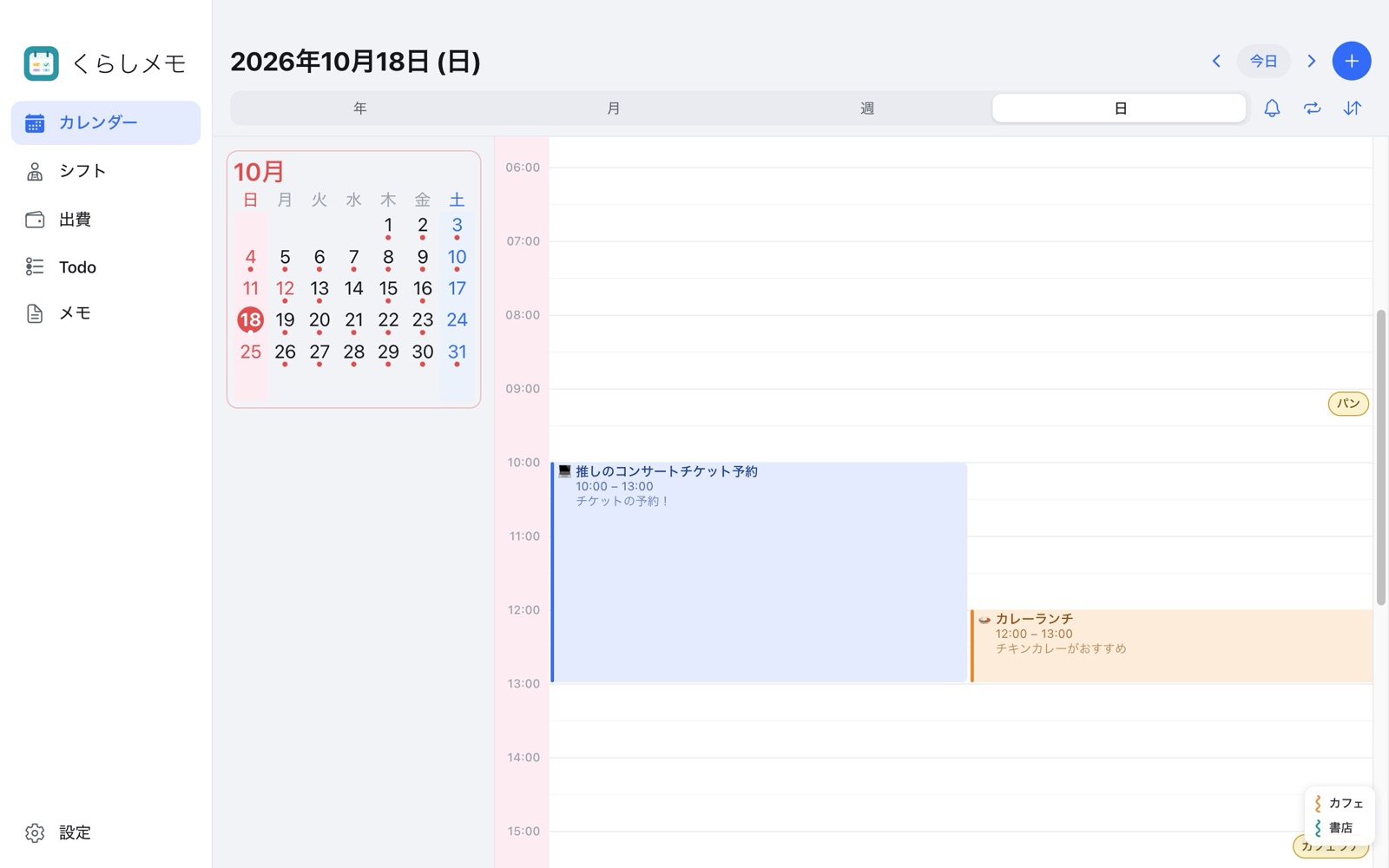The width and height of the screenshot is (1389, 868).
Task: Switch to 年 year view tab
Action: (359, 108)
